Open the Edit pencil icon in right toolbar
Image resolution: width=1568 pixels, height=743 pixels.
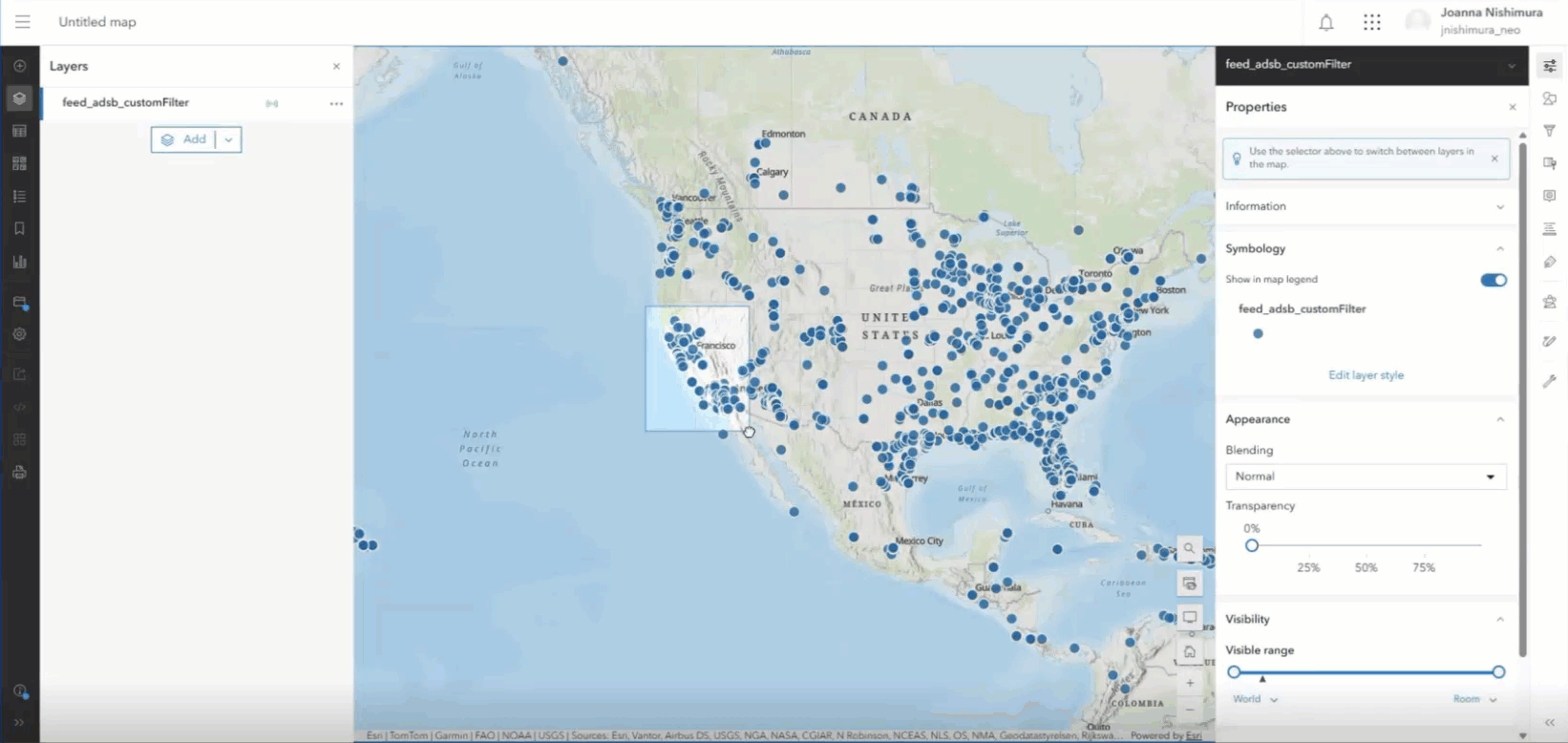[x=1549, y=341]
